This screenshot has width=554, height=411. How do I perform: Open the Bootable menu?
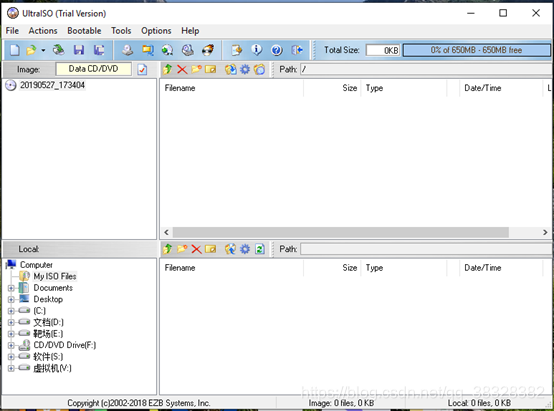click(x=84, y=31)
